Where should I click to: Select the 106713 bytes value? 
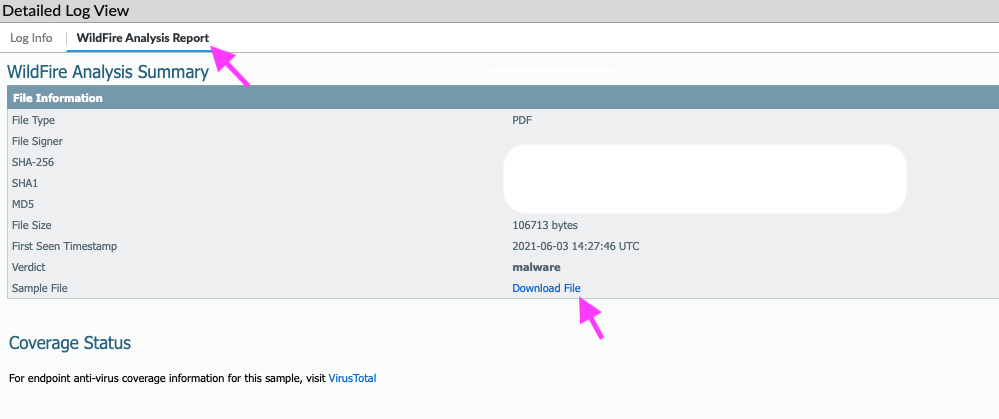(x=545, y=225)
